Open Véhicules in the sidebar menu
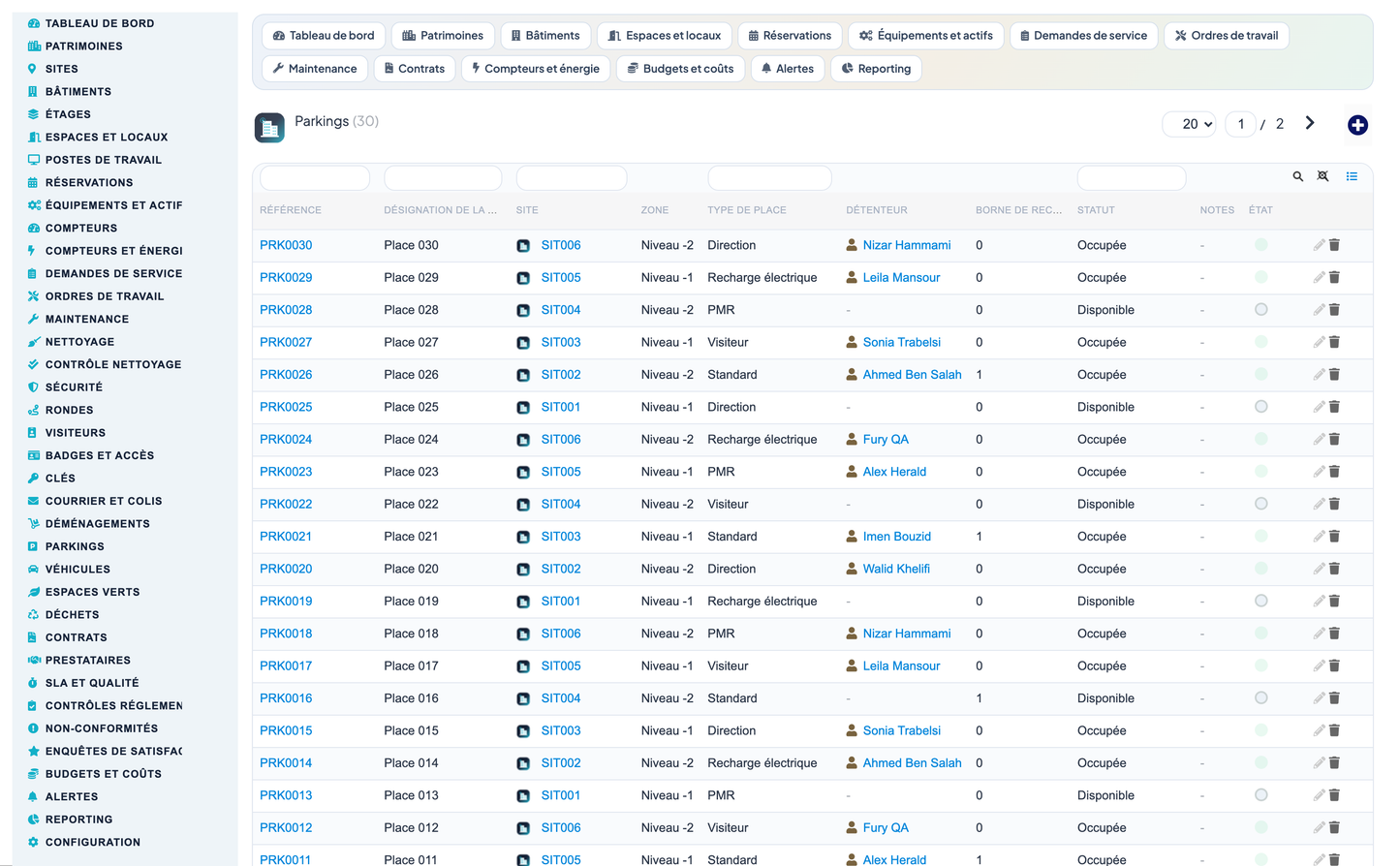Image resolution: width=1400 pixels, height=866 pixels. click(78, 570)
